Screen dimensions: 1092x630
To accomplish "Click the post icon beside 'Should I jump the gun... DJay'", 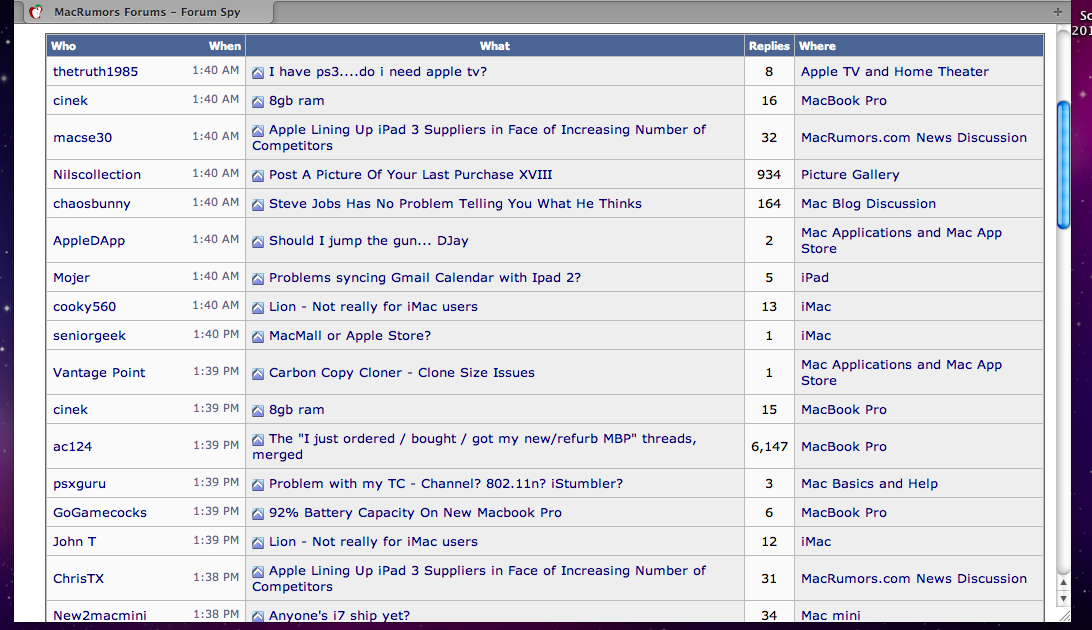I will click(258, 242).
